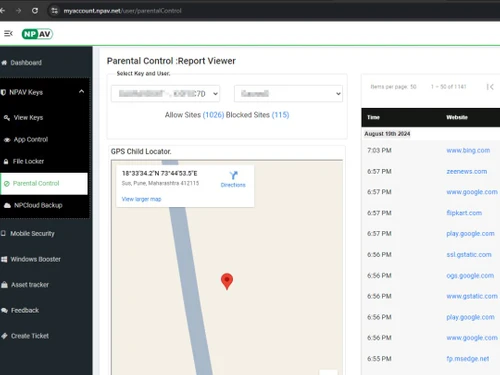The image size is (500, 375).
Task: Click the Website column header
Action: click(457, 117)
